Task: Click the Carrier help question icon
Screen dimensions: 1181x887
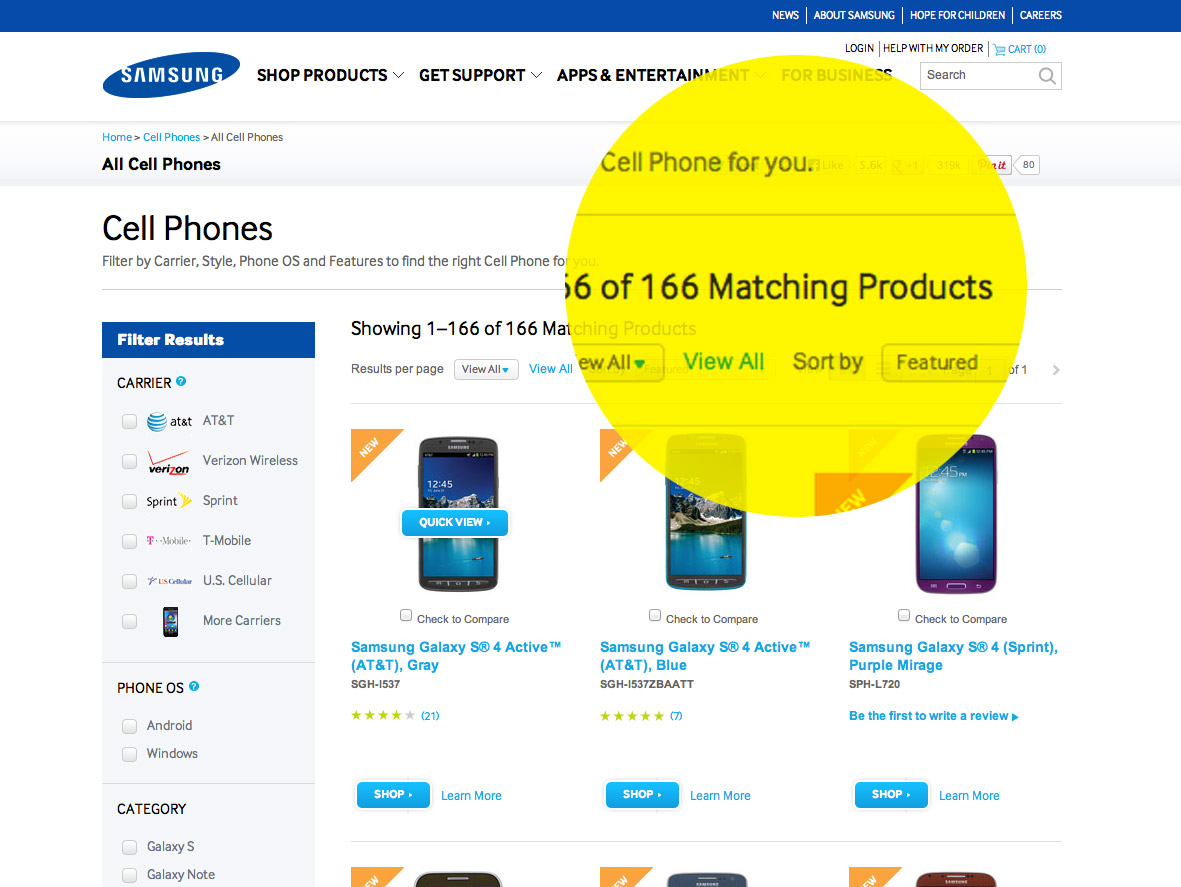Action: [x=181, y=382]
